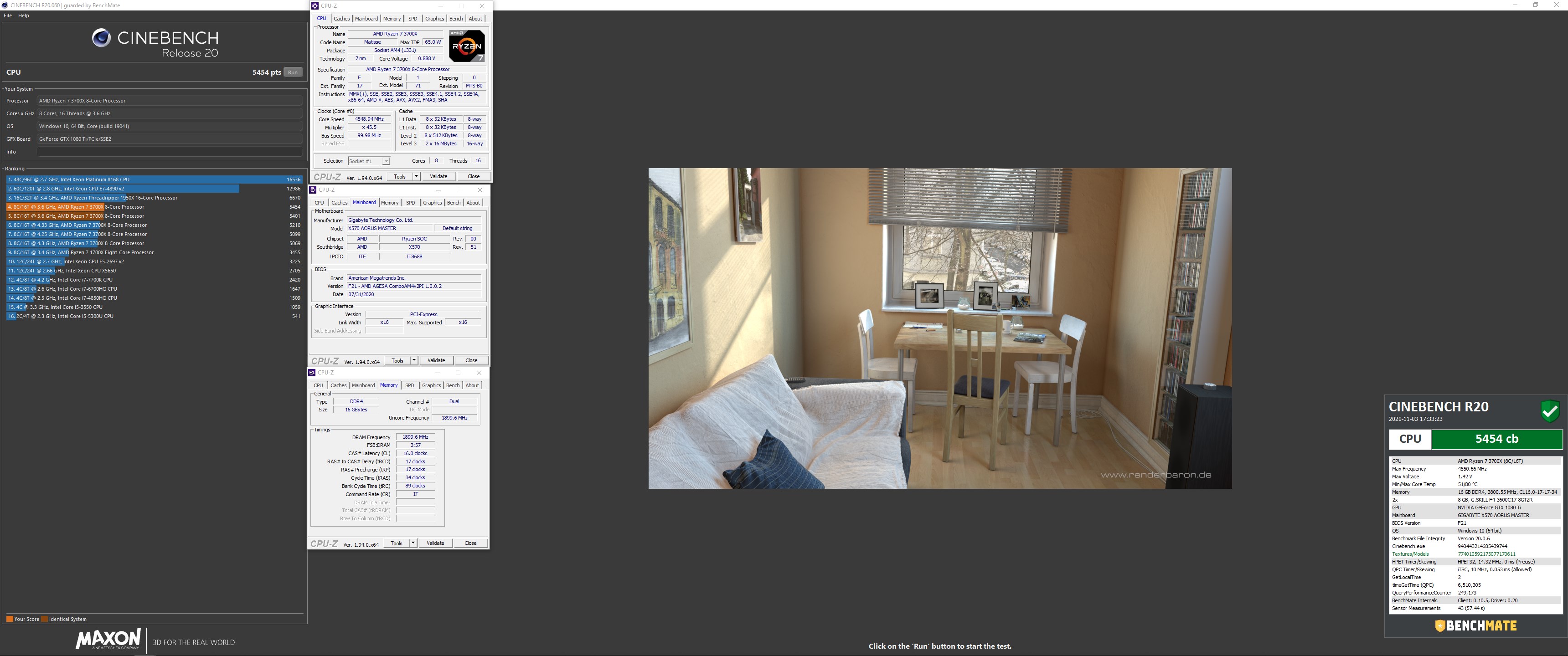This screenshot has width=1568, height=656.
Task: Select ranking row 1 Intel Xeon Platinum 8168
Action: click(x=154, y=179)
